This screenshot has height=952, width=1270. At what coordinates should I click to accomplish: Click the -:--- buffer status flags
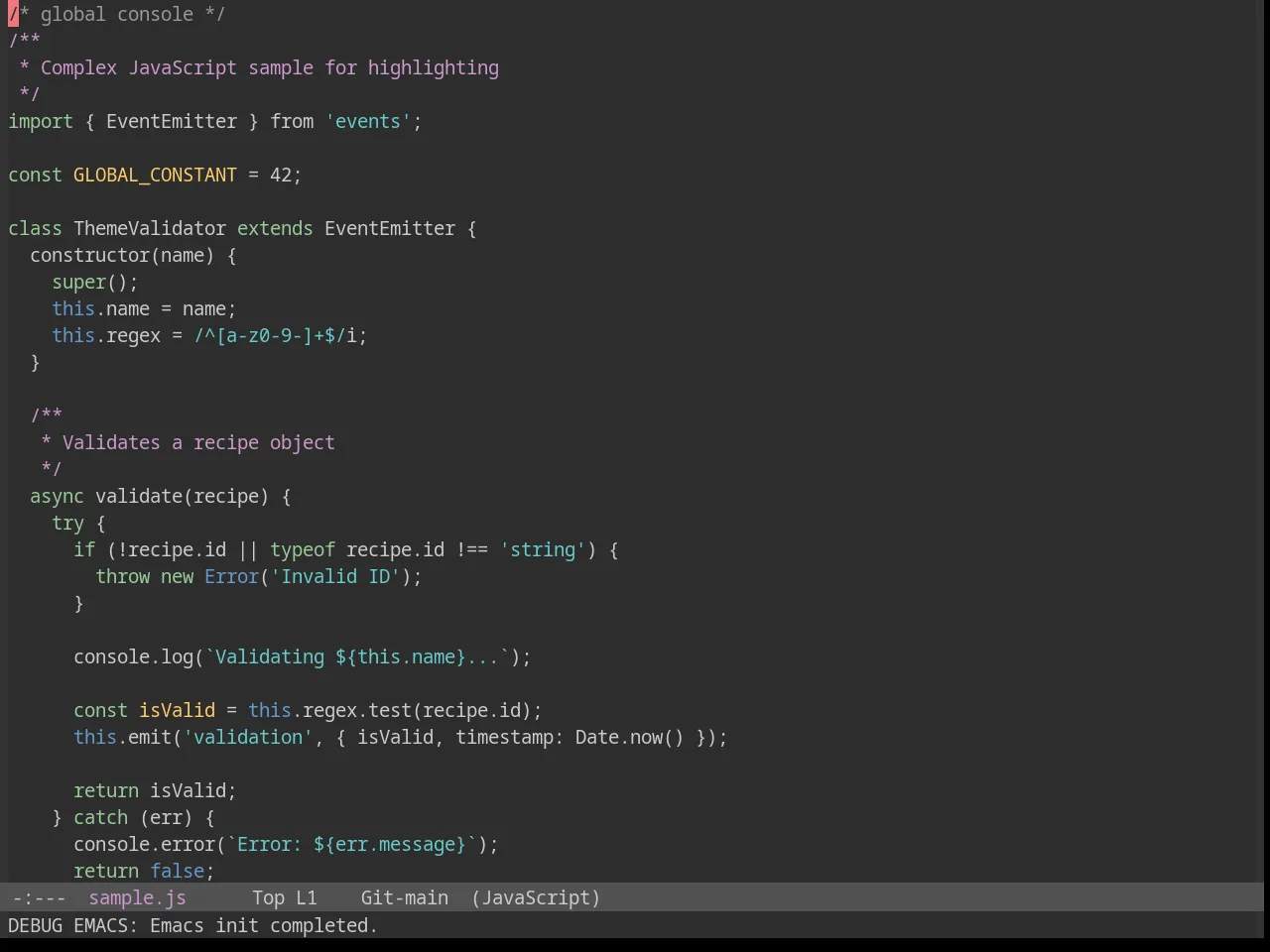click(39, 897)
